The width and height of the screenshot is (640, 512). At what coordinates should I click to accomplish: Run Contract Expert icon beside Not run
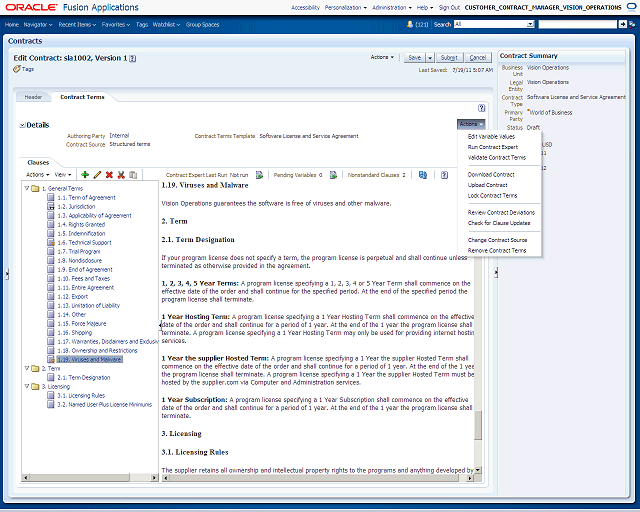(259, 175)
